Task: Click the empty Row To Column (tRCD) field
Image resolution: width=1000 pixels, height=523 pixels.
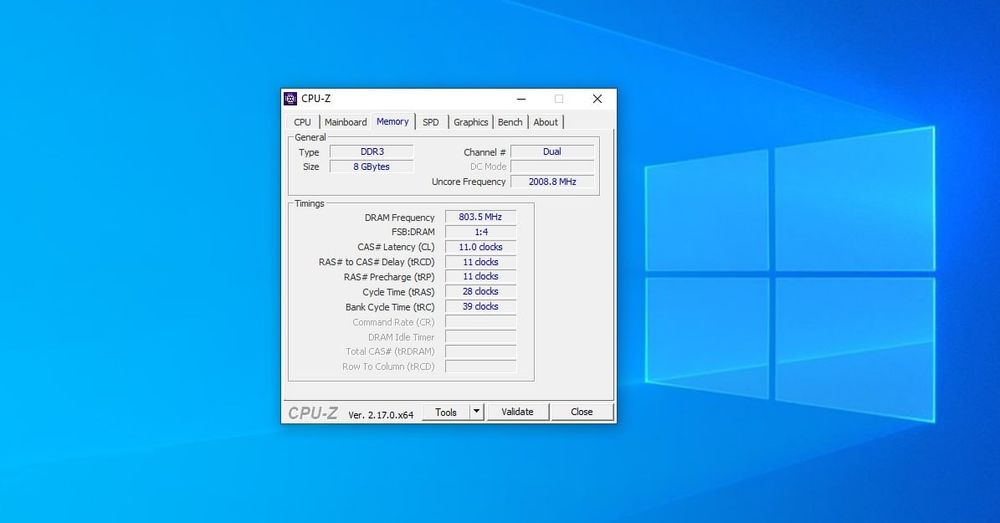Action: tap(480, 367)
